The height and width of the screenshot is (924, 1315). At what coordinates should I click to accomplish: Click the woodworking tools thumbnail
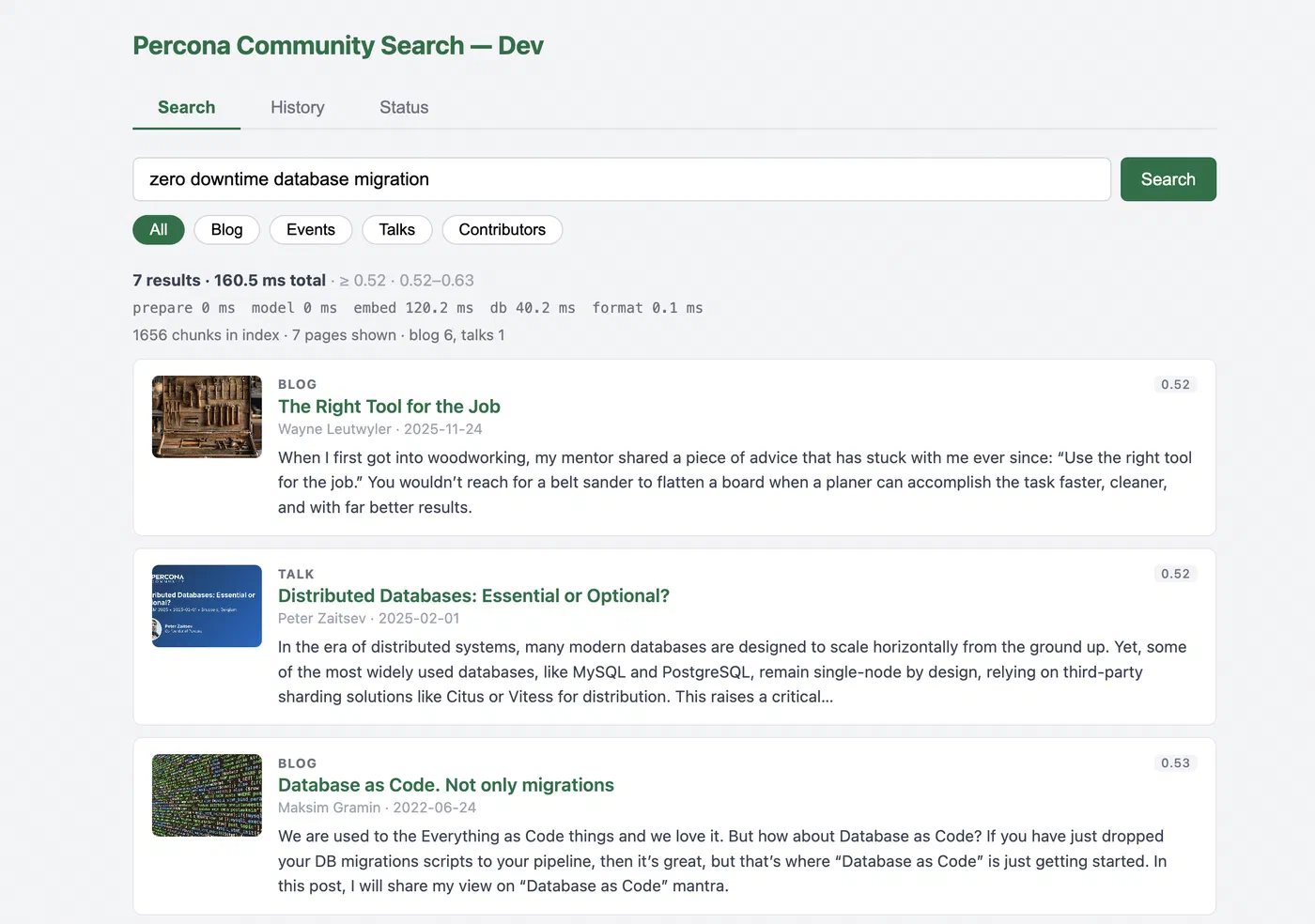[207, 417]
